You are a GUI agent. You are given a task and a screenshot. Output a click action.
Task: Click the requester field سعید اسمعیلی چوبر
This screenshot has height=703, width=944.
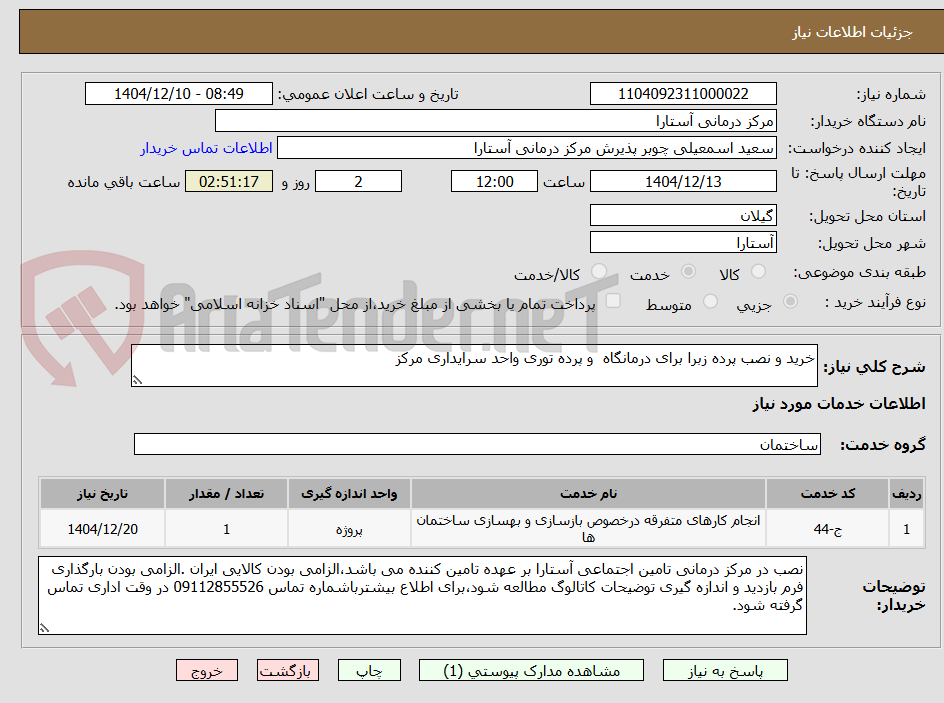[527, 148]
